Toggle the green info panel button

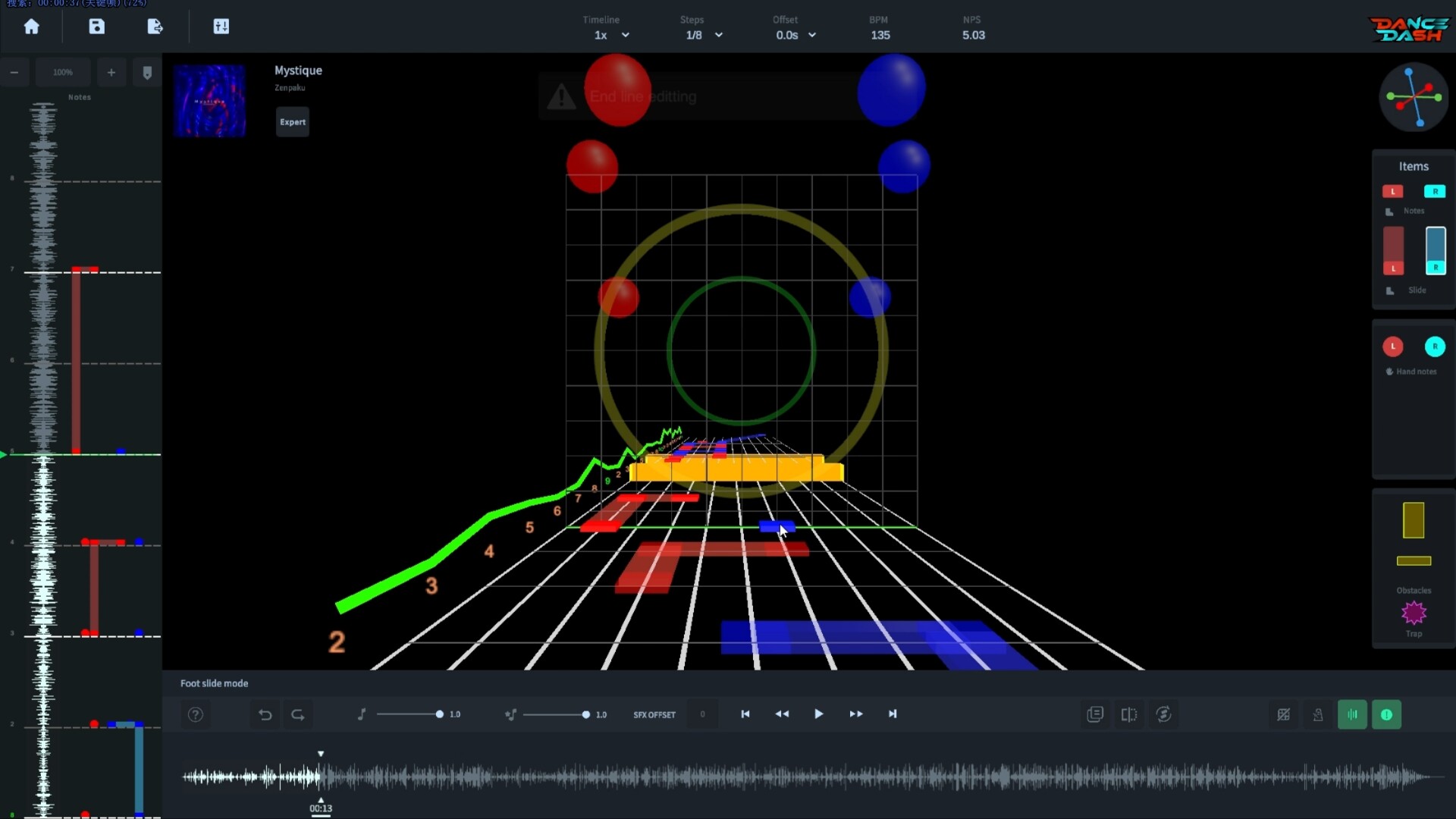(x=1387, y=714)
